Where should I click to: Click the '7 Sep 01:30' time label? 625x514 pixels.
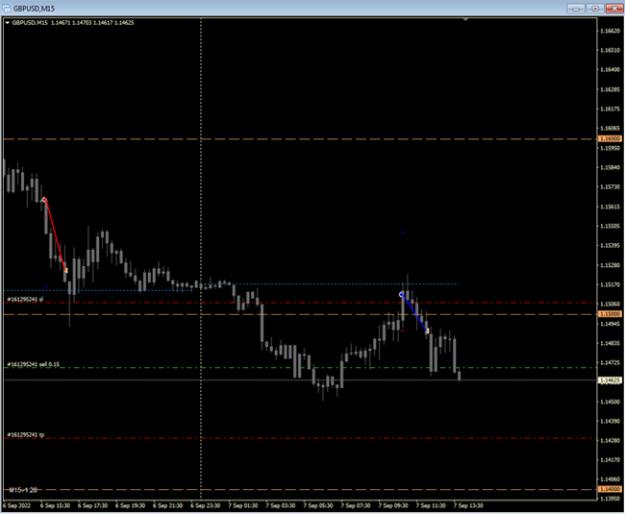(243, 506)
